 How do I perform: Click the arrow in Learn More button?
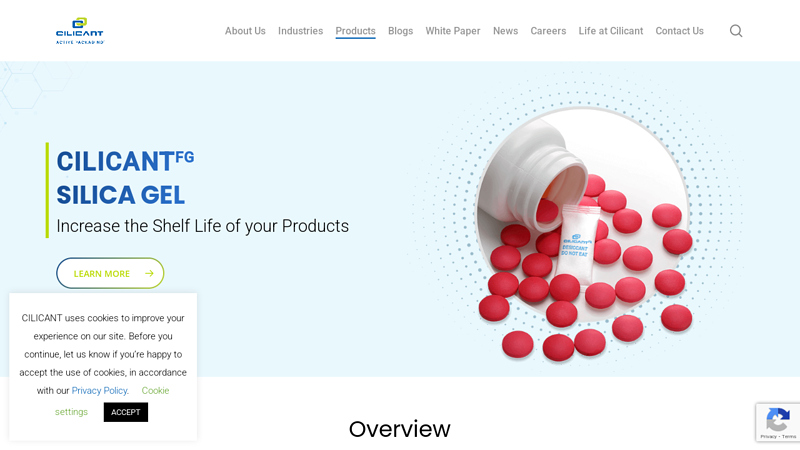tap(149, 273)
